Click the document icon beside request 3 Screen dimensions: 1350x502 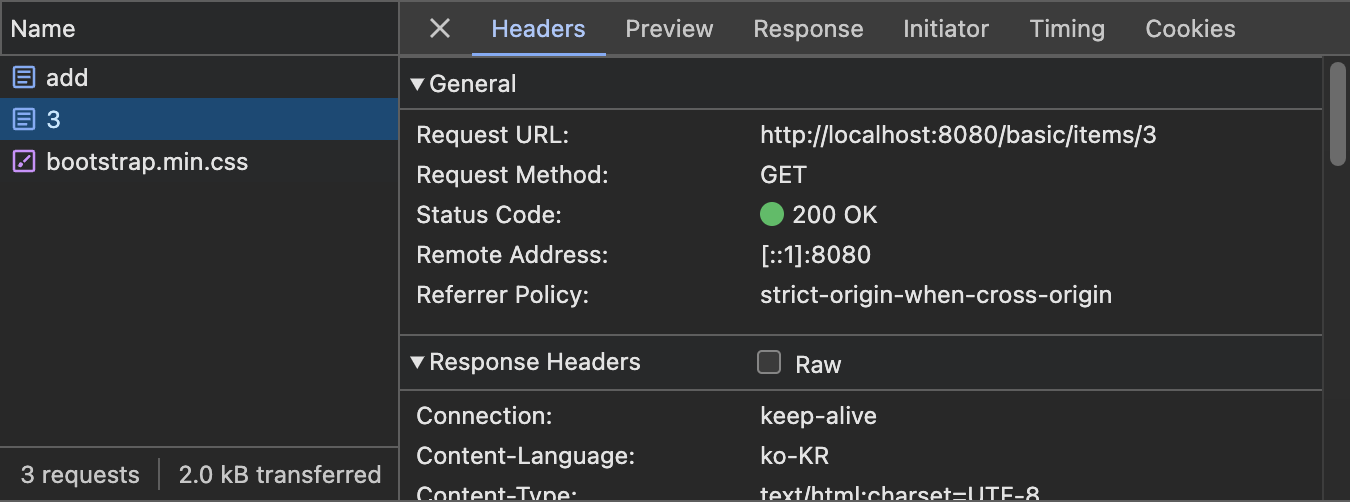pos(24,120)
